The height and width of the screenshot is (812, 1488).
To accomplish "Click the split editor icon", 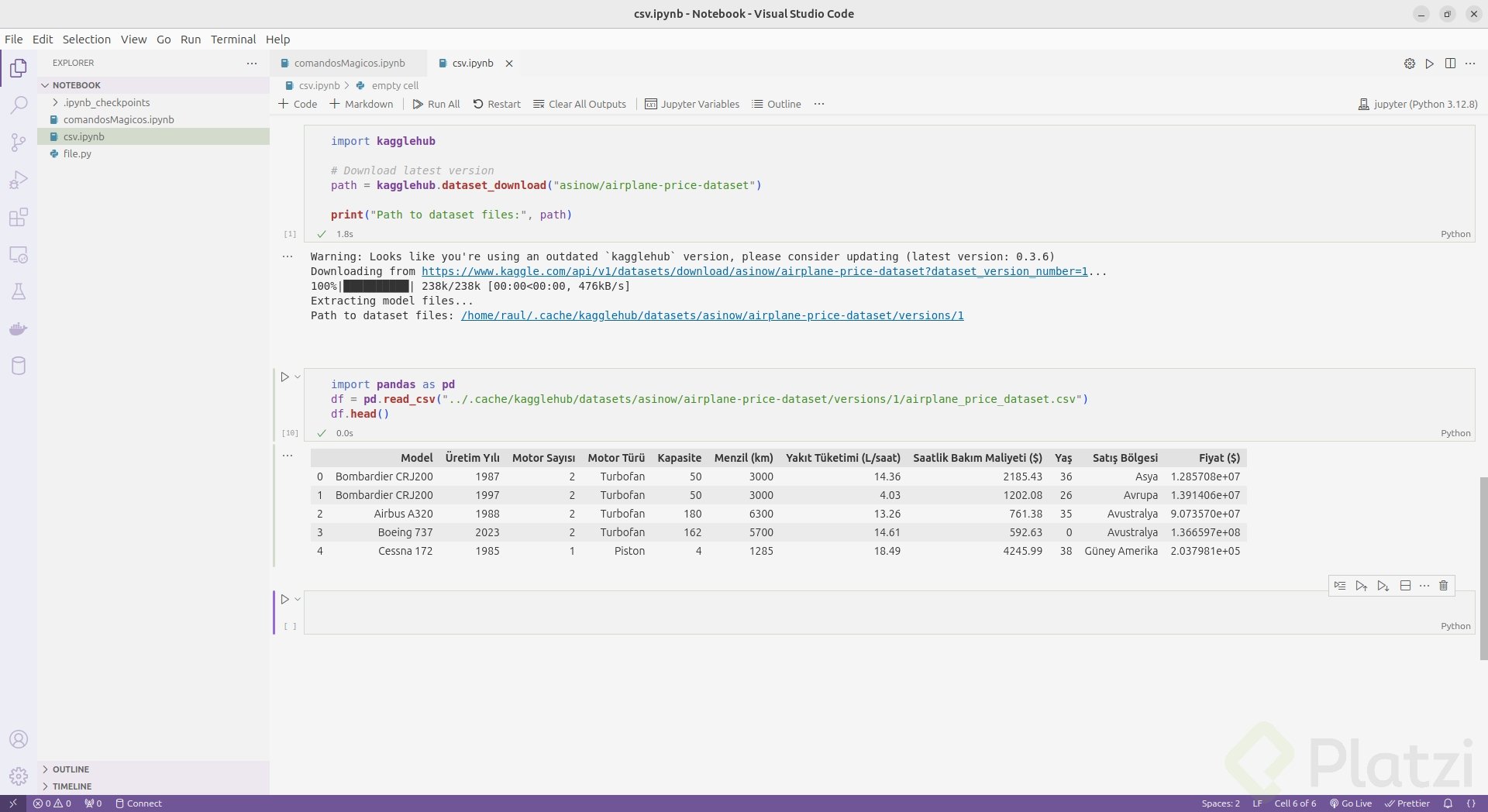I will pos(1450,64).
